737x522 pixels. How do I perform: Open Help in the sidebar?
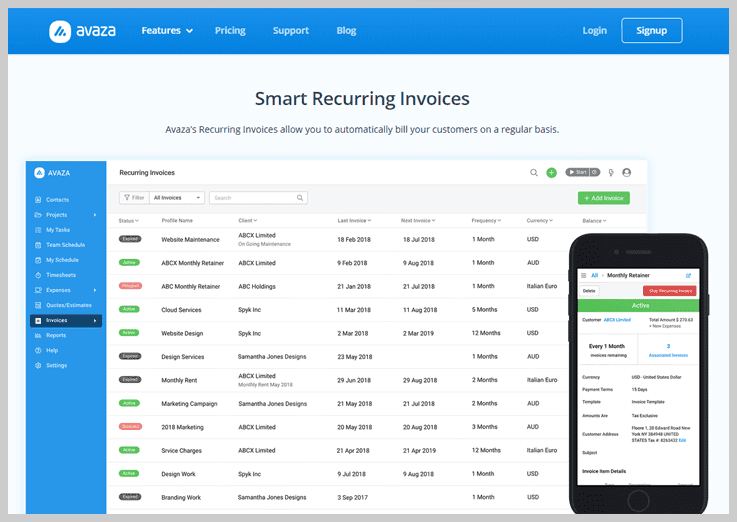[x=52, y=350]
